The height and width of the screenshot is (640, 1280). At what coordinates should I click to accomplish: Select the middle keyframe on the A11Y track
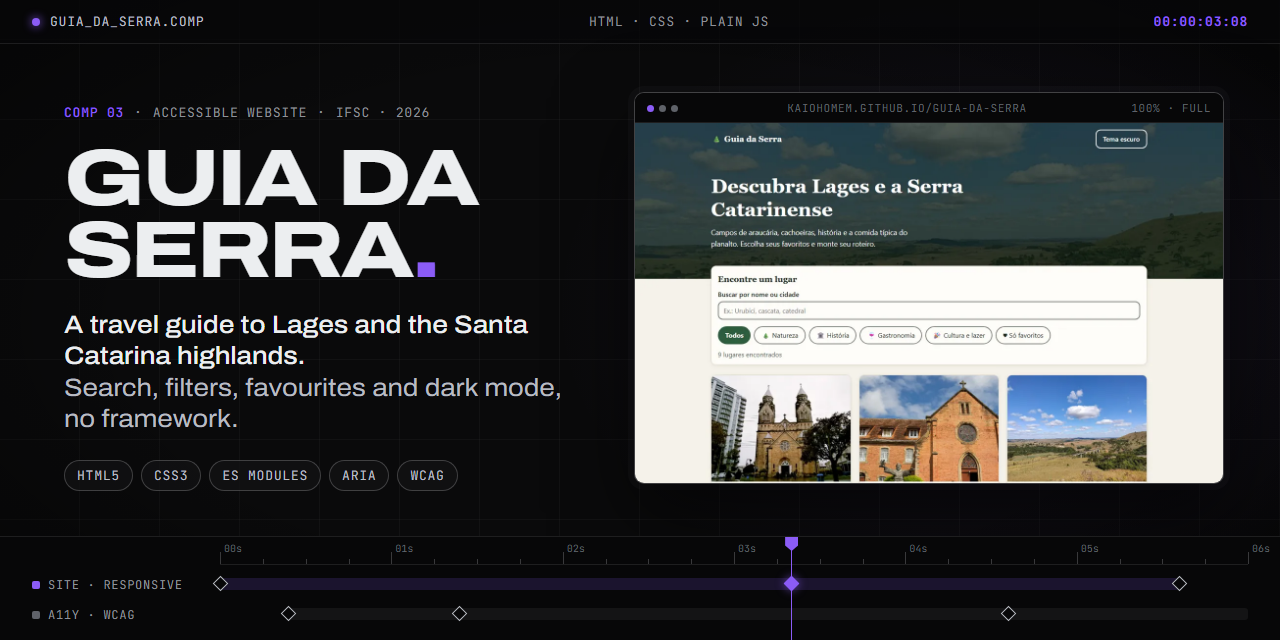(x=459, y=613)
